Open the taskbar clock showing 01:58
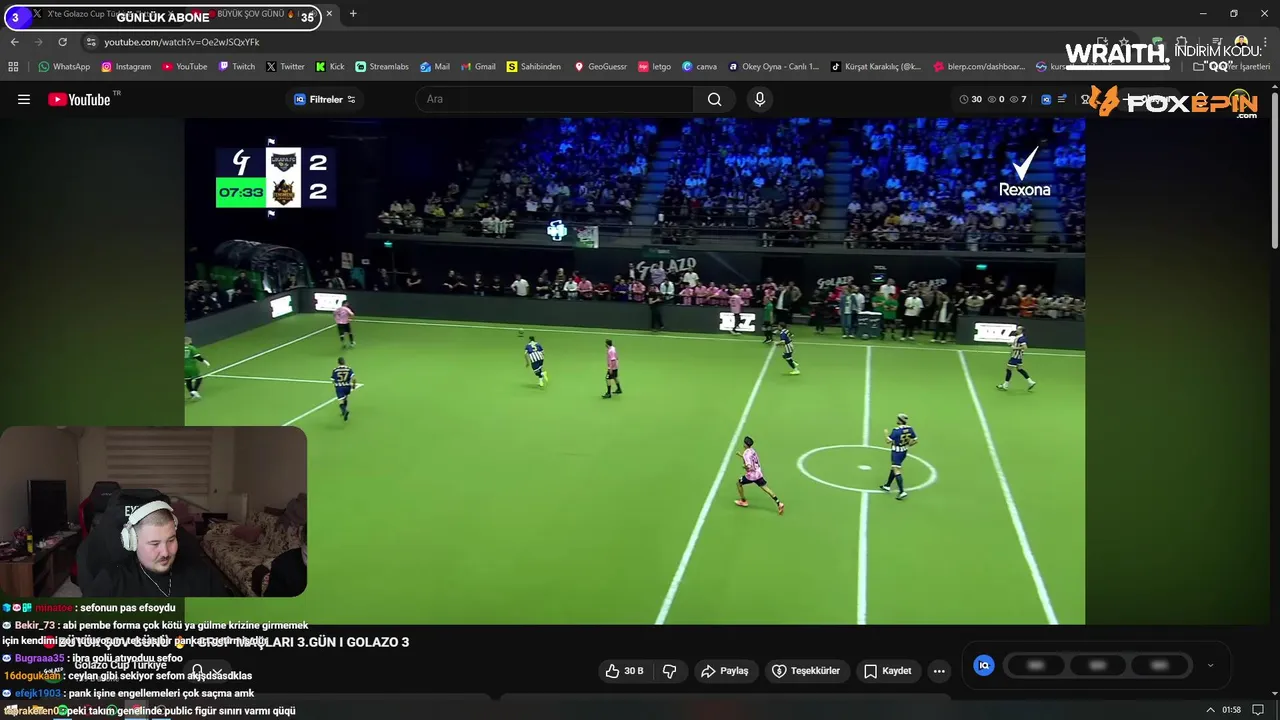Screen dimensions: 1280x720 tap(1232, 710)
